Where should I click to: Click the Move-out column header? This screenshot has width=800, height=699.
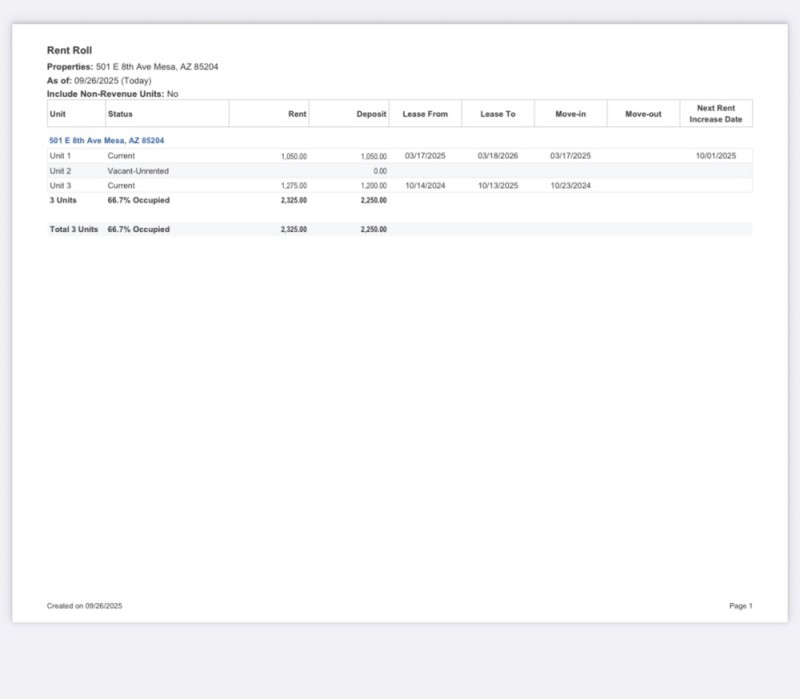[x=643, y=114]
